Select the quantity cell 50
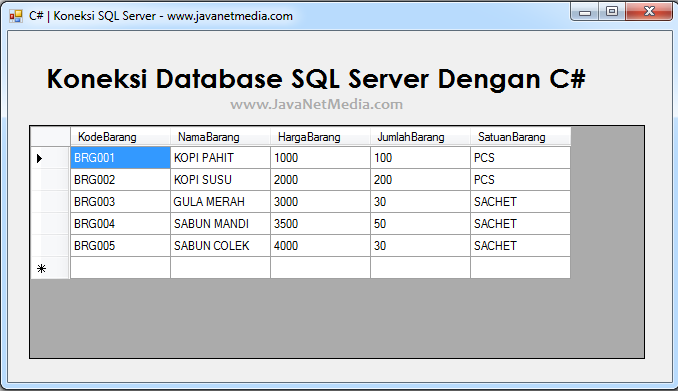678x391 pixels. click(x=420, y=224)
